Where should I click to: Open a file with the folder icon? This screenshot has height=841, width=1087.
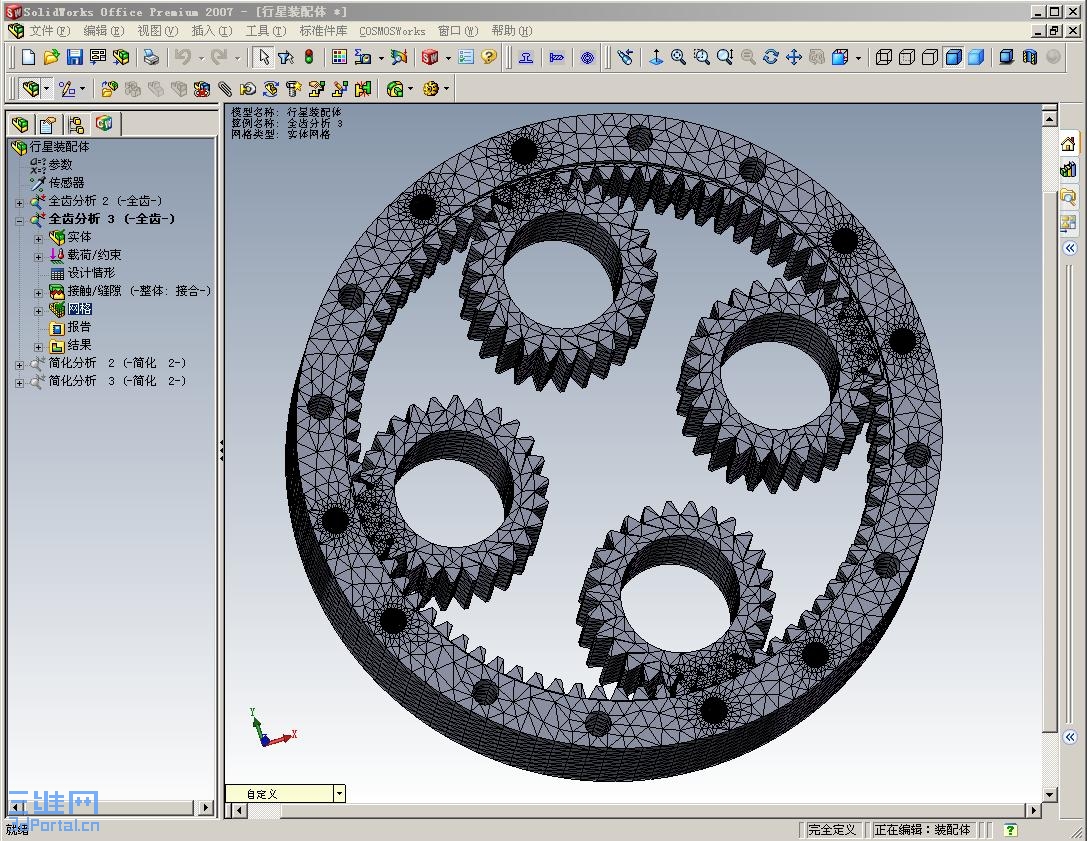tap(51, 57)
